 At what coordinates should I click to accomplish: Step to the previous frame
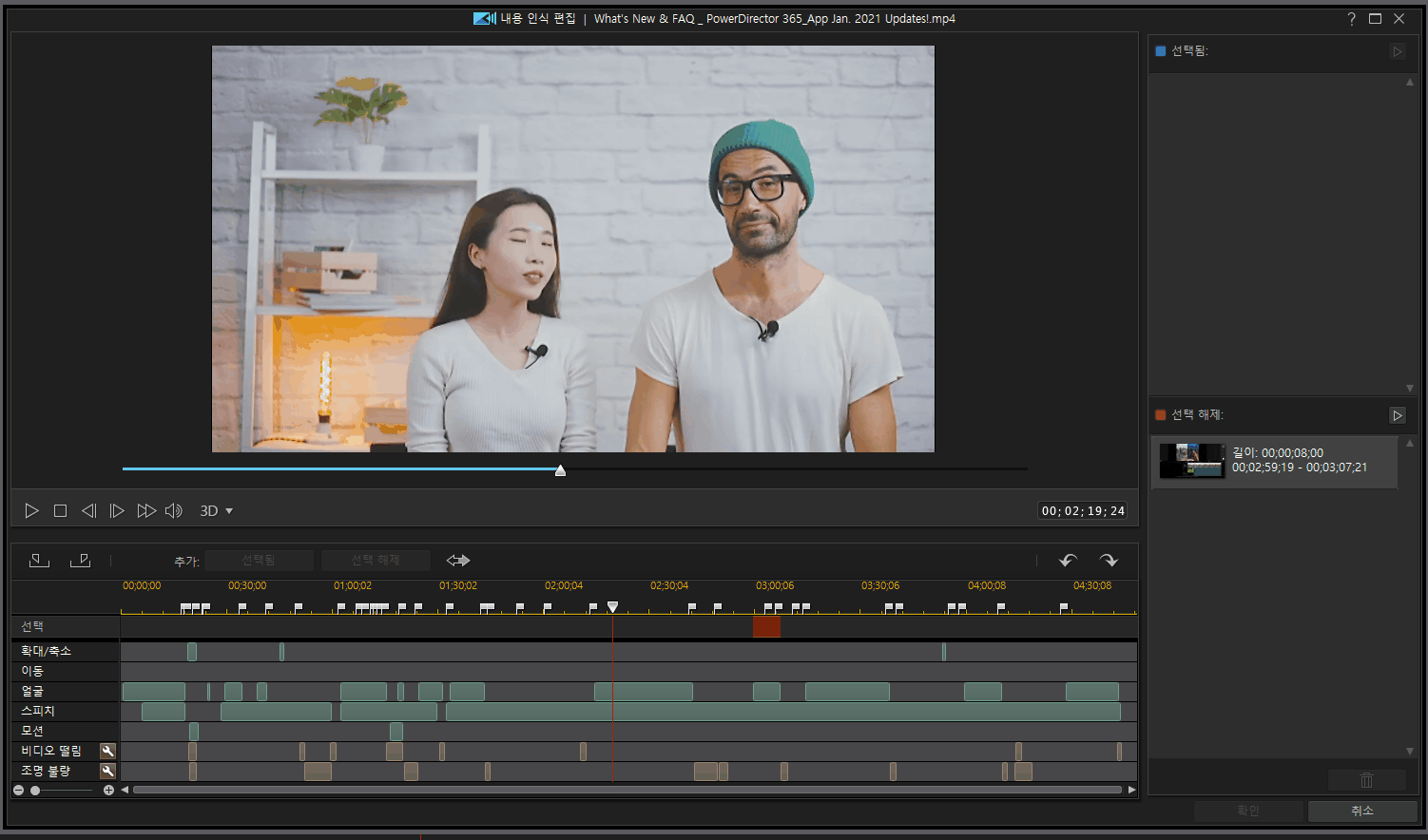pos(88,511)
